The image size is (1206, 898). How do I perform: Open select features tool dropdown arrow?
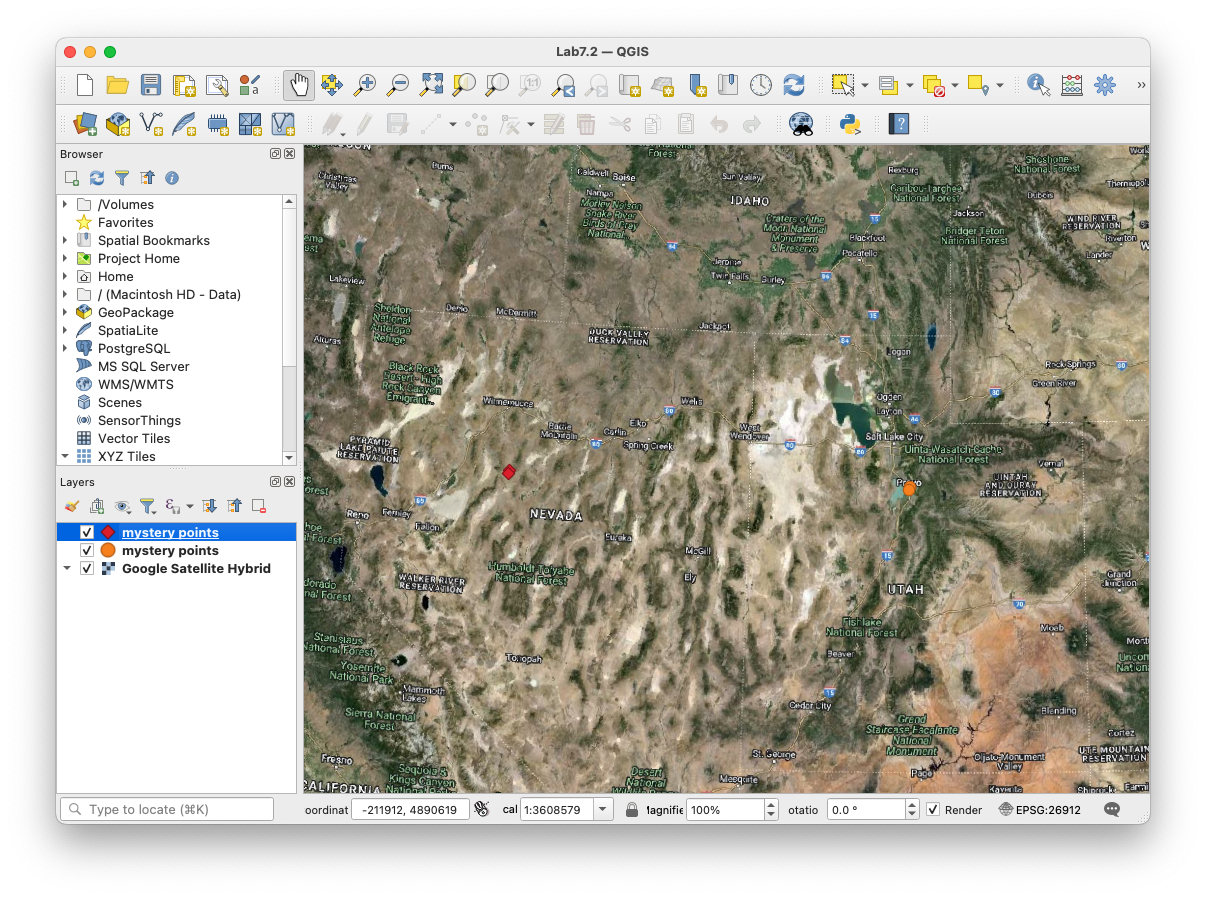pos(864,86)
